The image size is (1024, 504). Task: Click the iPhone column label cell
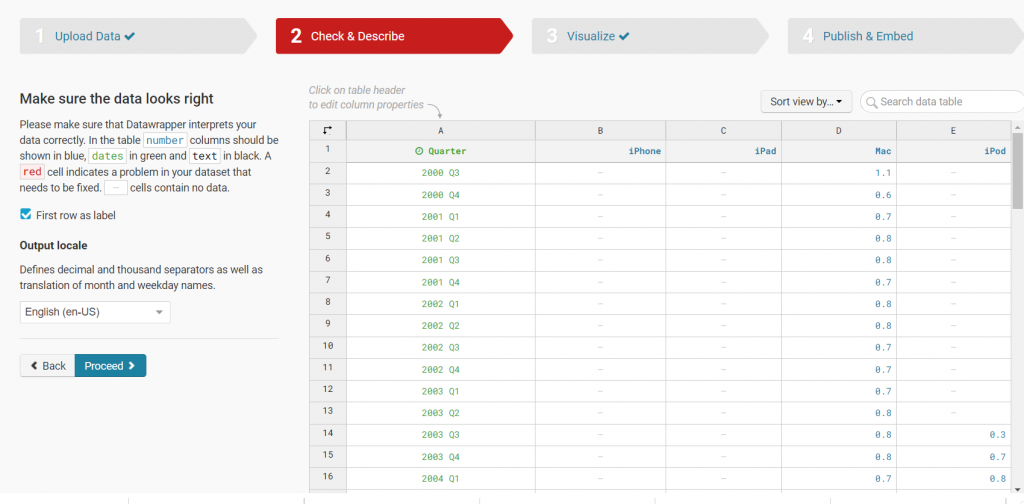(601, 151)
